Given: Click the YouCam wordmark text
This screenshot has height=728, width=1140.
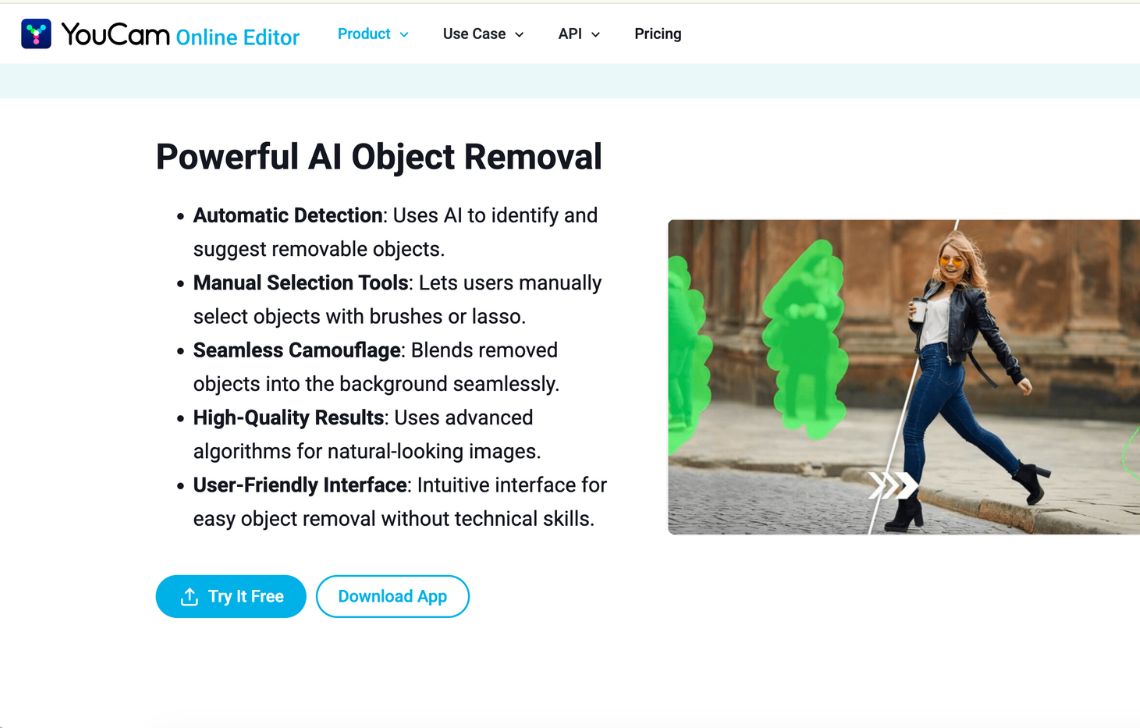Looking at the screenshot, I should (x=115, y=34).
